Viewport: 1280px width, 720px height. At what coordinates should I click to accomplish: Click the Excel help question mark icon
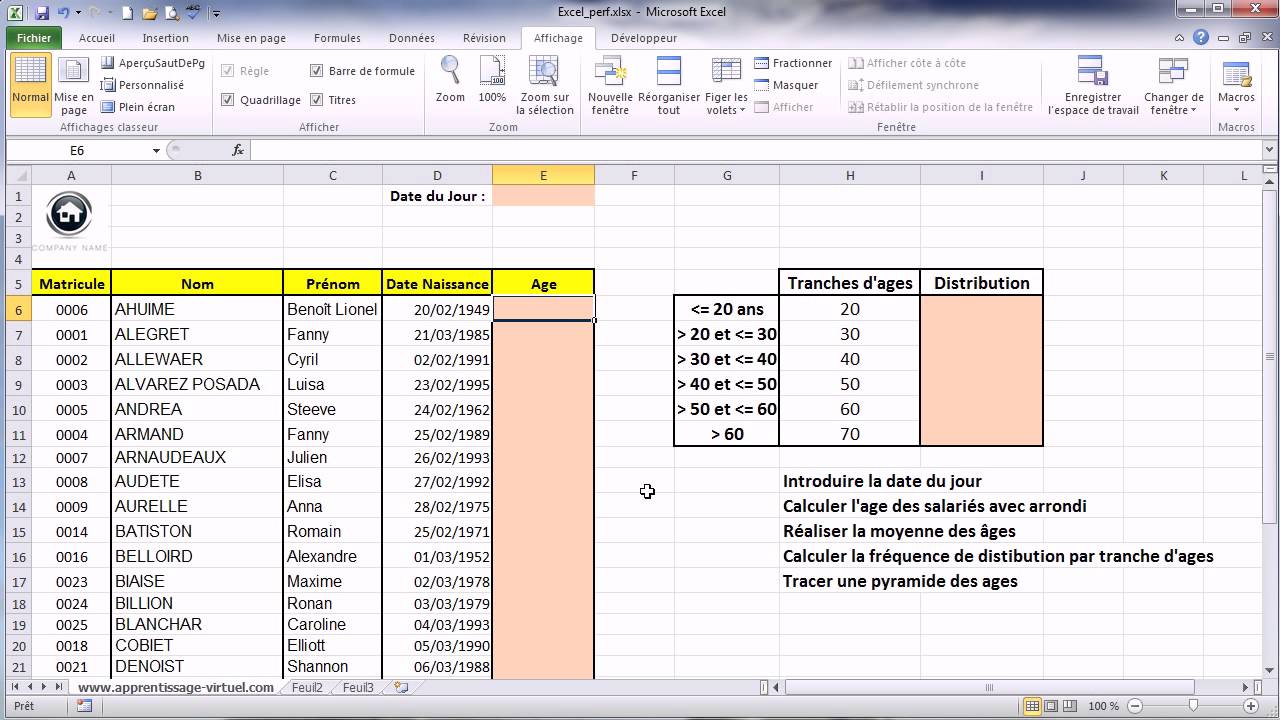pyautogui.click(x=1201, y=38)
